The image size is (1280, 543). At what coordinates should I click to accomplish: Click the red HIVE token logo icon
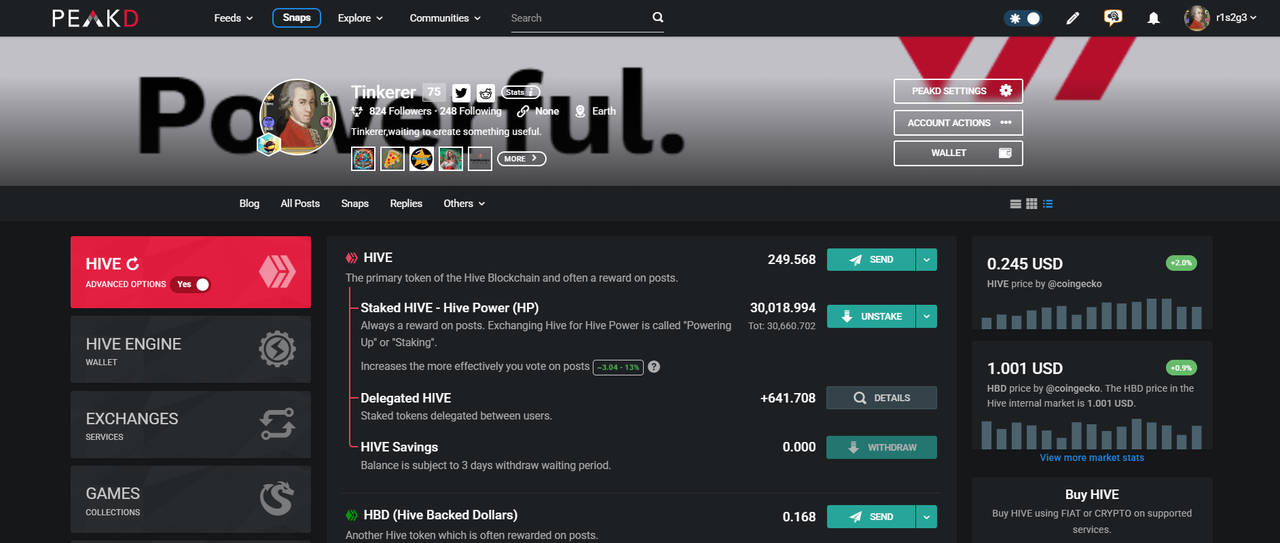[x=352, y=258]
